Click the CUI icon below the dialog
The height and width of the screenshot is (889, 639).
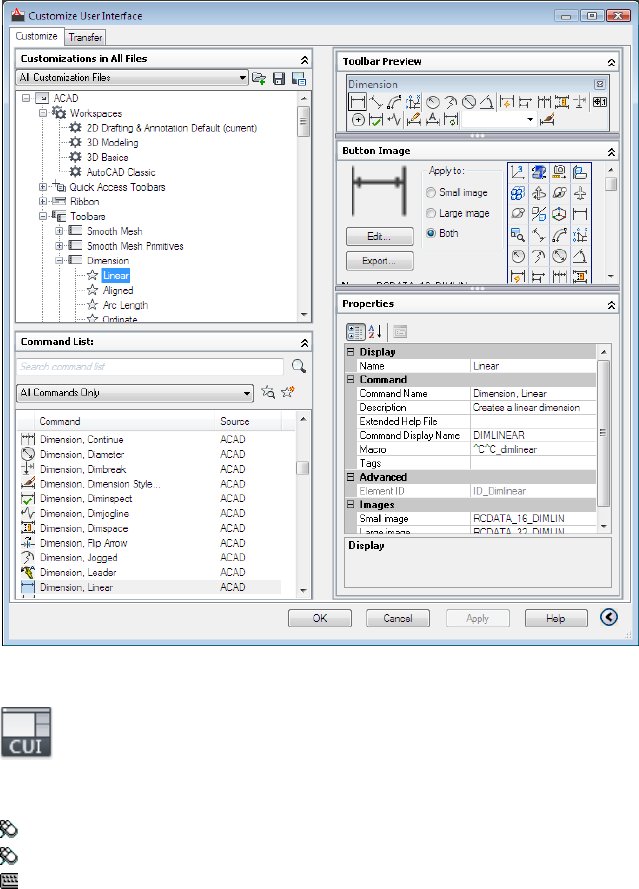click(26, 732)
